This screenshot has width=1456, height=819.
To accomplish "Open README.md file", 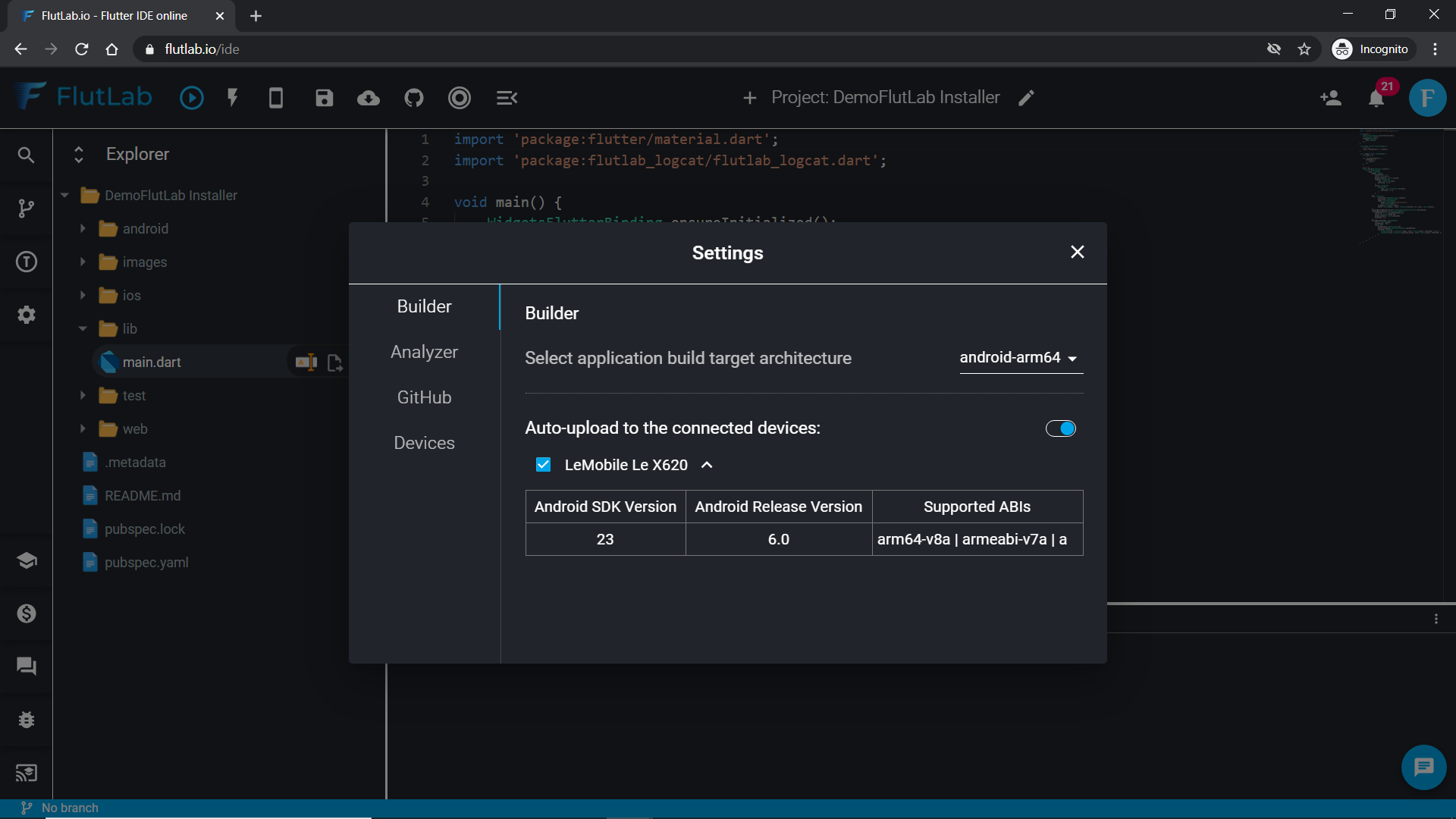I will [x=143, y=495].
